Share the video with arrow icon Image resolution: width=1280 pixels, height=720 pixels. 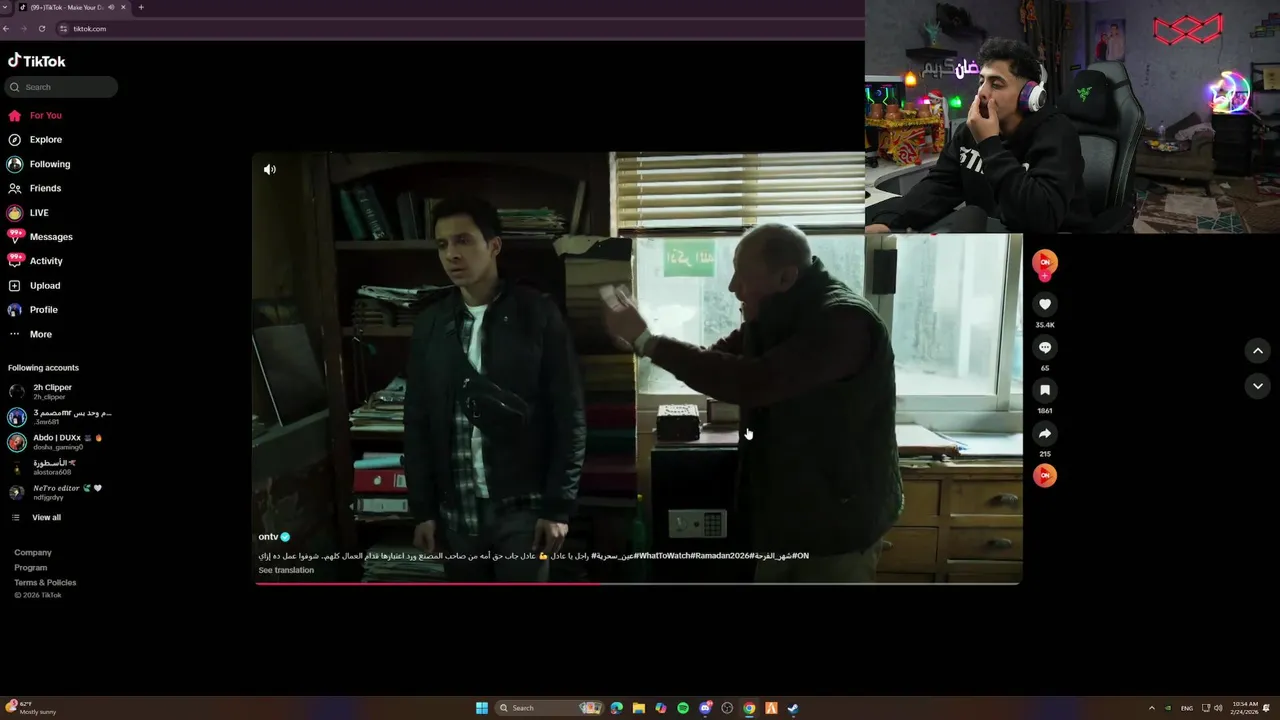coord(1045,433)
